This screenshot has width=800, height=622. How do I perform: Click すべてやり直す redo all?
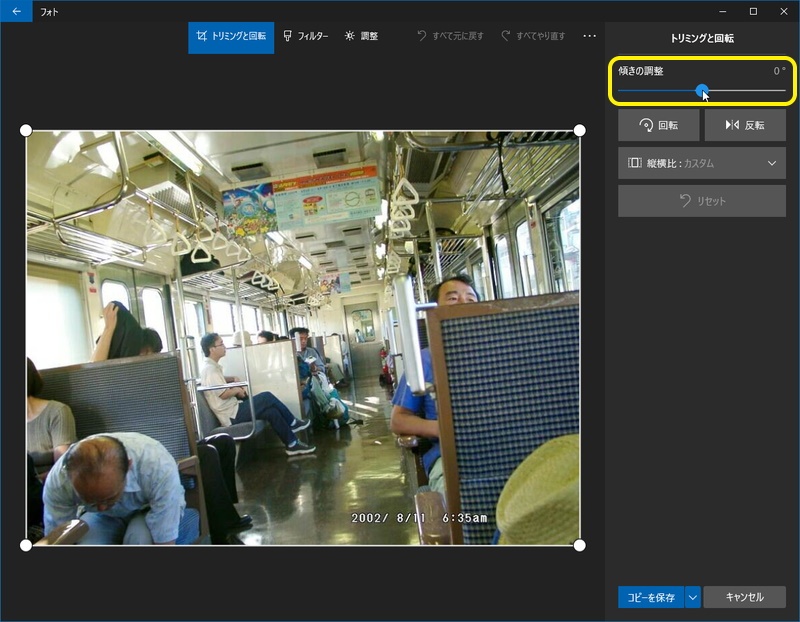[x=533, y=37]
